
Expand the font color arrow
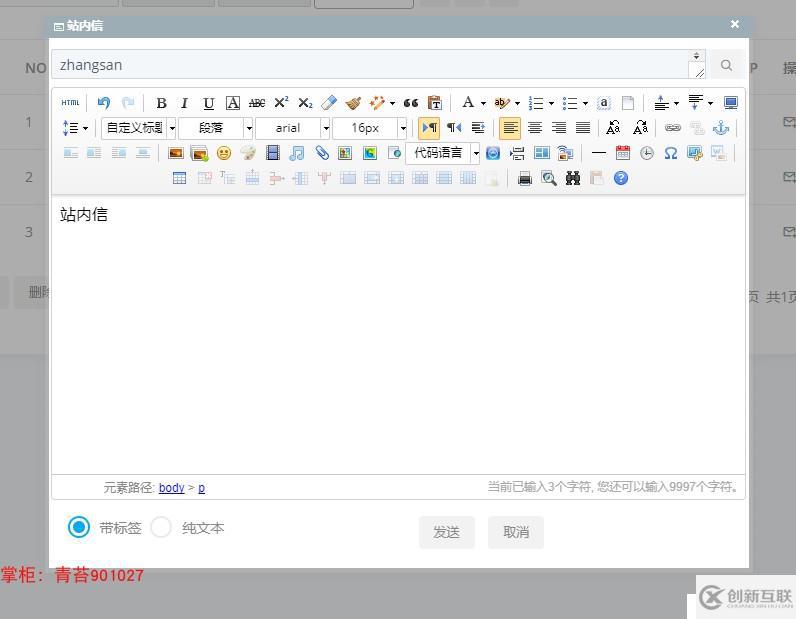(483, 103)
